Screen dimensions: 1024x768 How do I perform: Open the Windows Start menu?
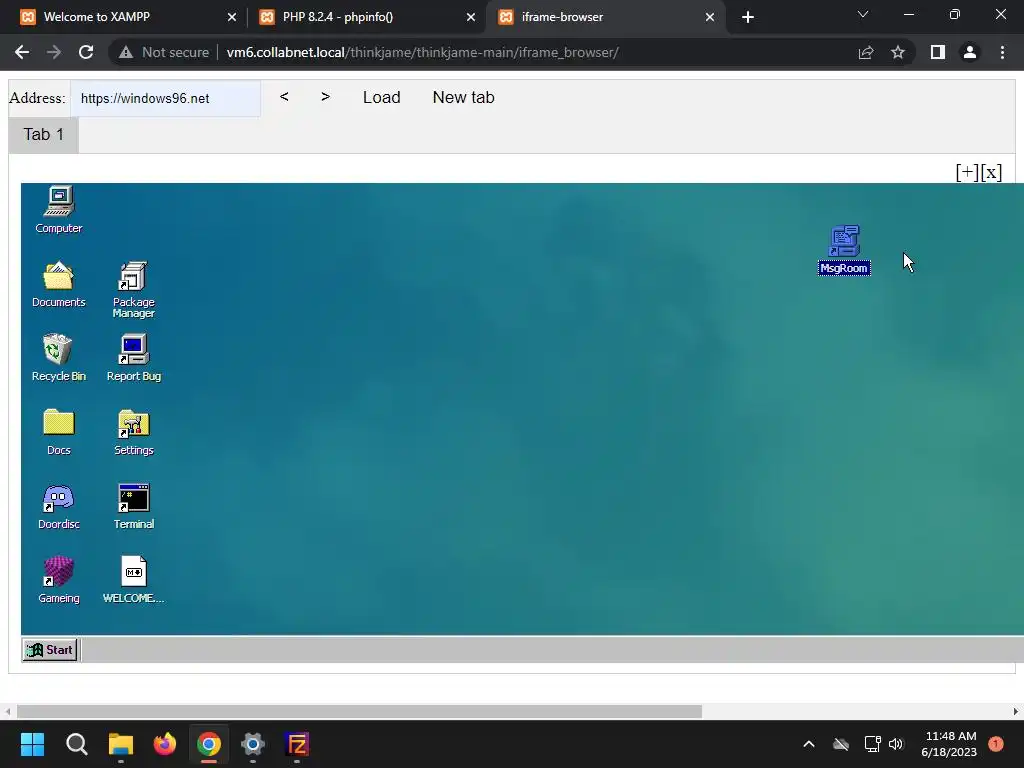(32, 744)
